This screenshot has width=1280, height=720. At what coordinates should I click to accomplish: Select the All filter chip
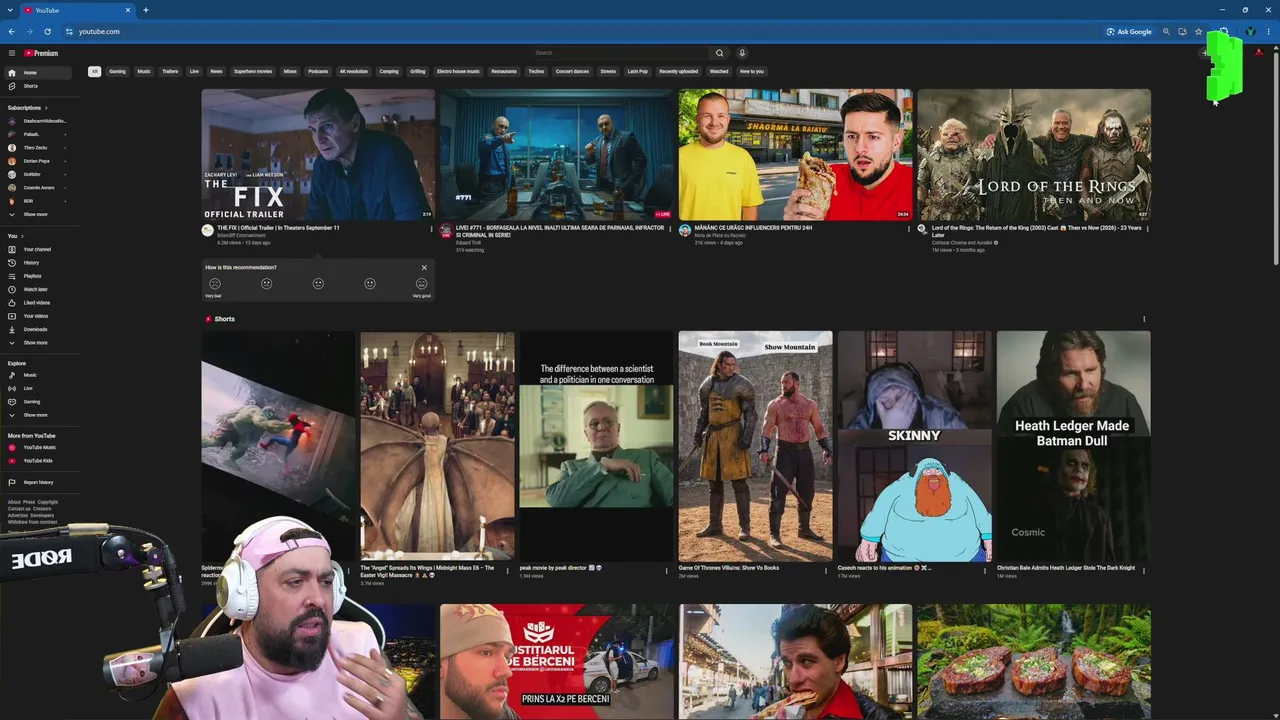click(94, 72)
